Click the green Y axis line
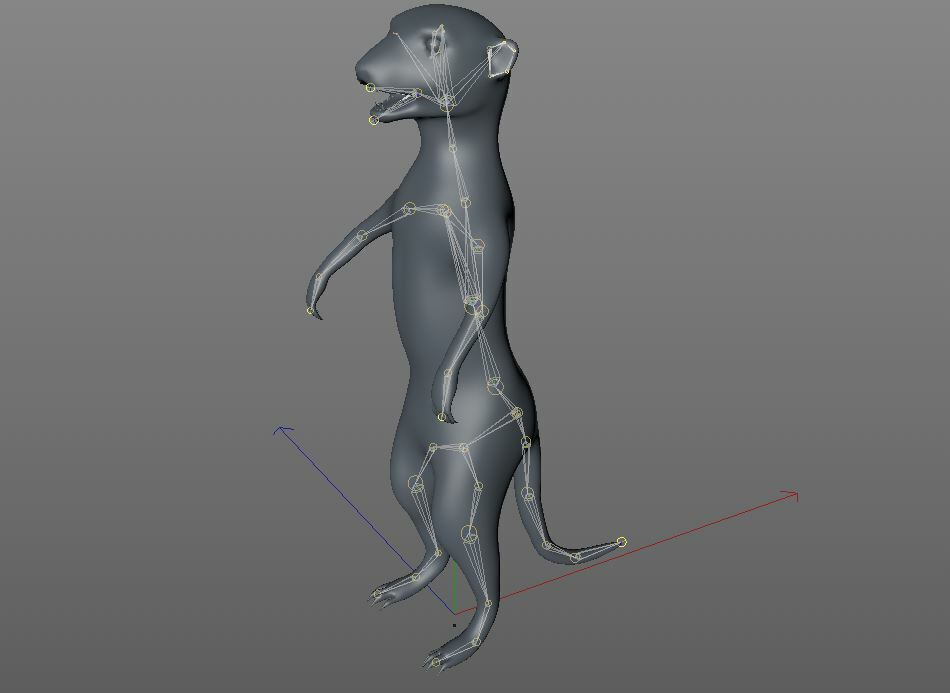The height and width of the screenshot is (693, 950). tap(454, 586)
